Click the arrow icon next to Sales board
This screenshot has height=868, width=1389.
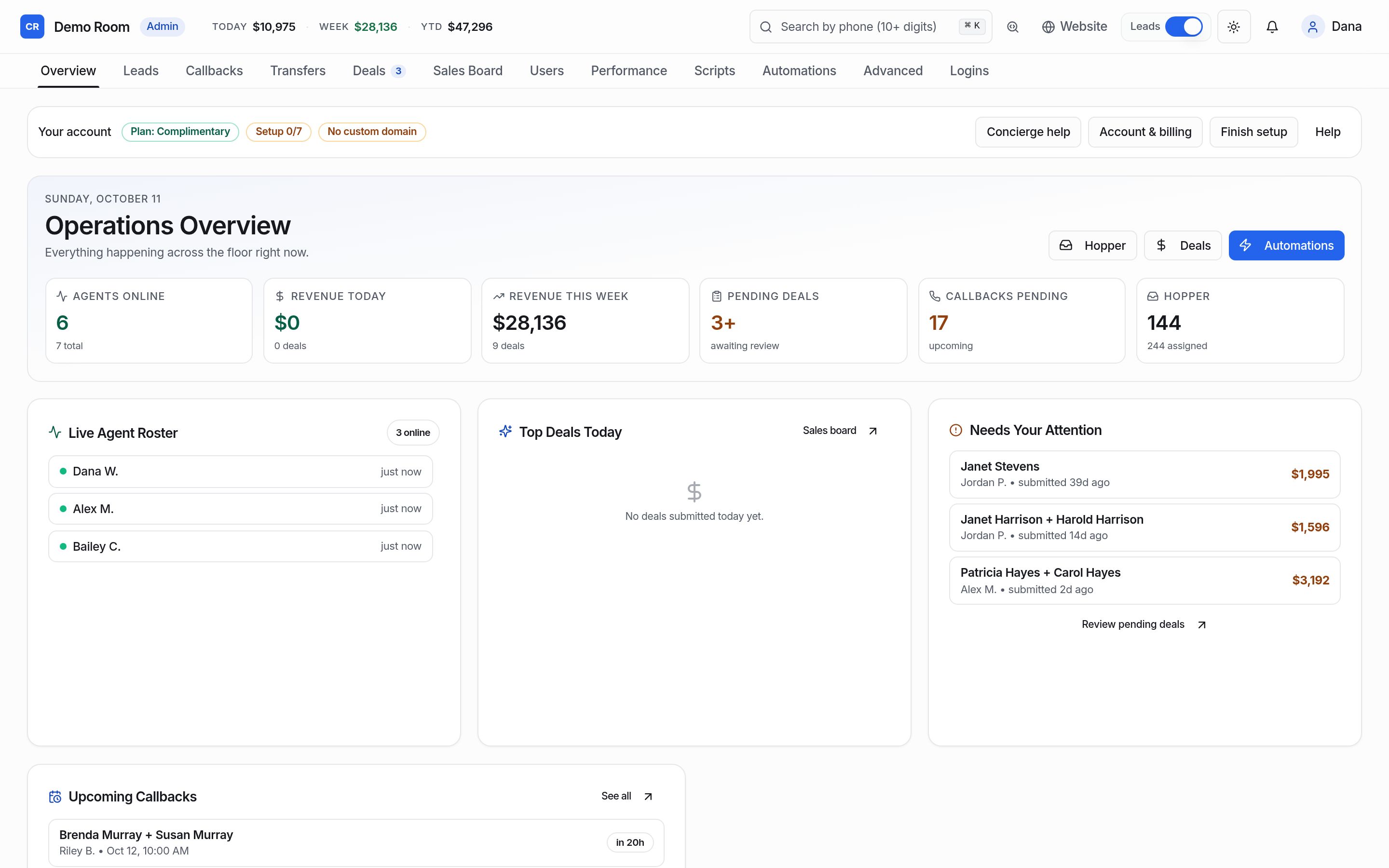(x=873, y=431)
